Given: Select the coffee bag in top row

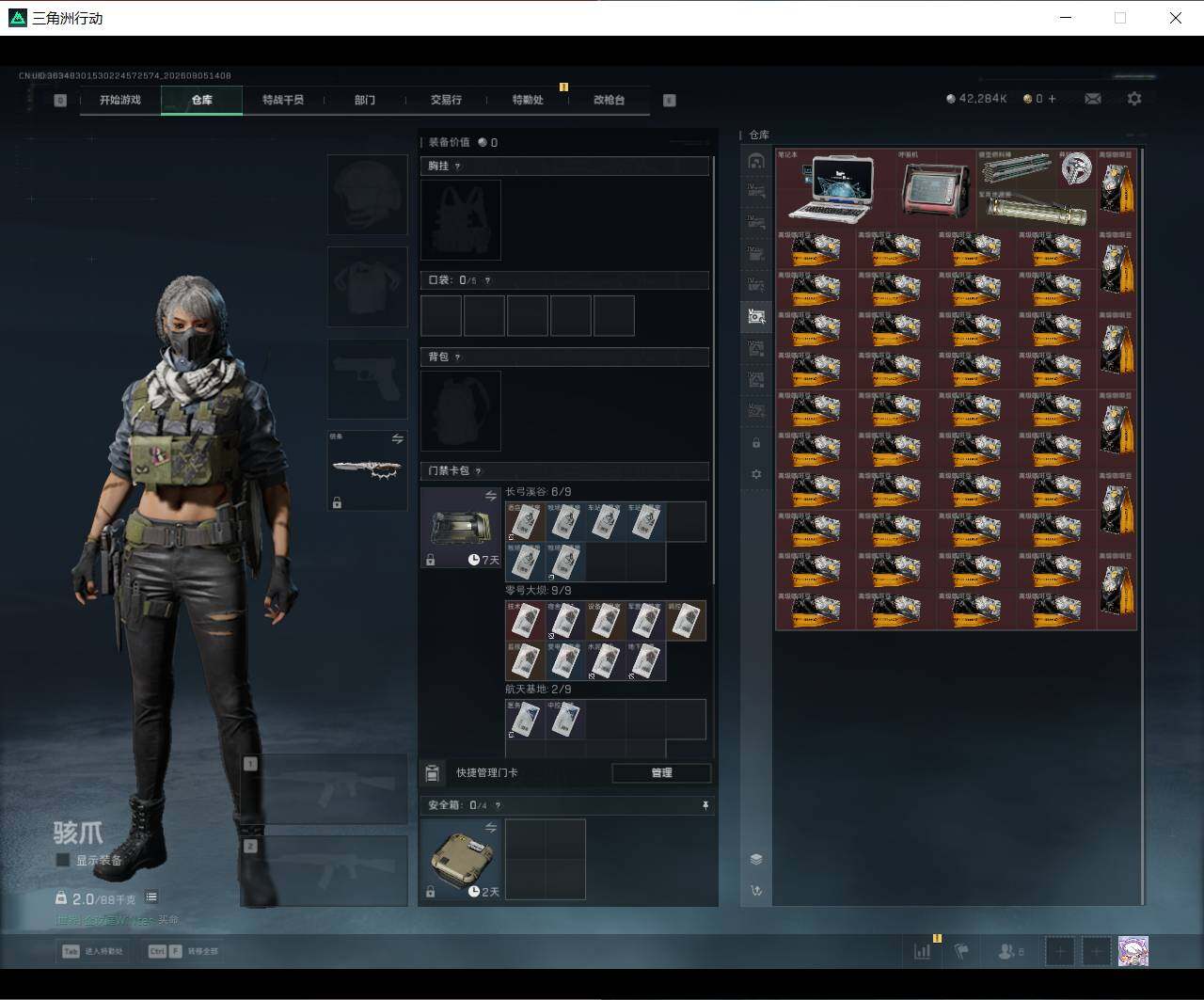Looking at the screenshot, I should (x=1117, y=188).
